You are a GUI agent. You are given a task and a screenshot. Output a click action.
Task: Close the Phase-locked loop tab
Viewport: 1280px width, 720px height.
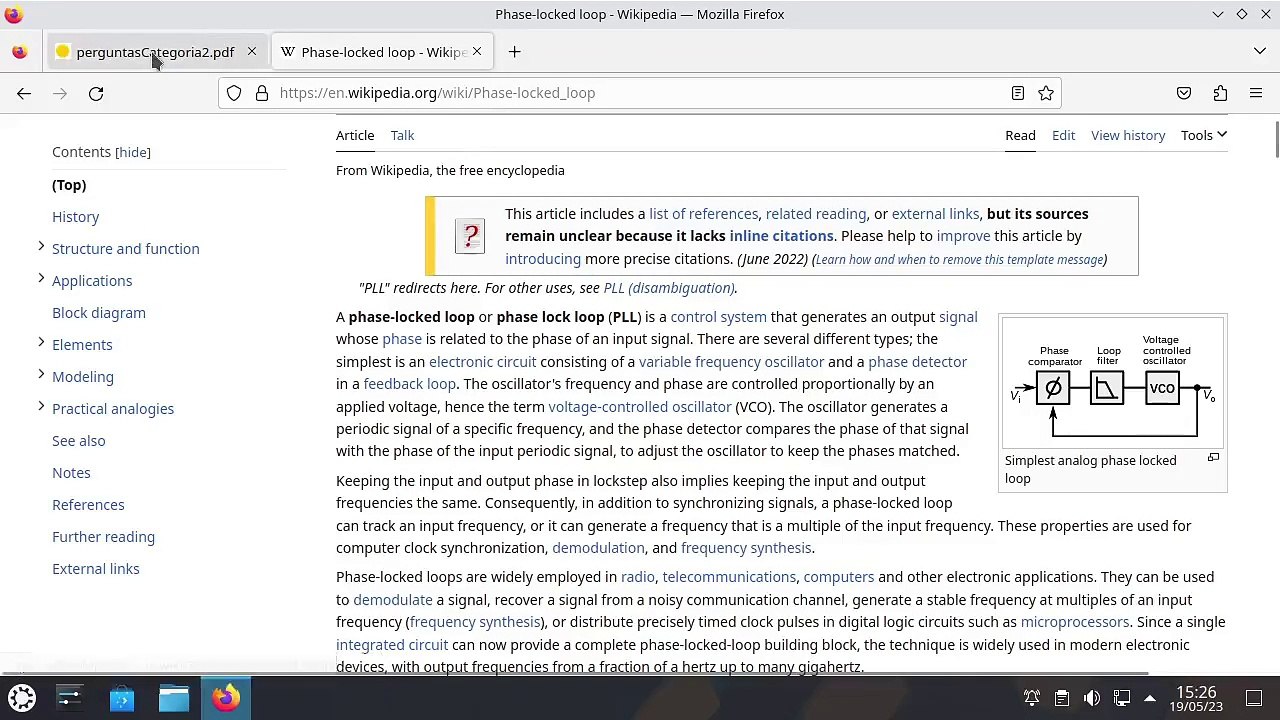[x=477, y=52]
